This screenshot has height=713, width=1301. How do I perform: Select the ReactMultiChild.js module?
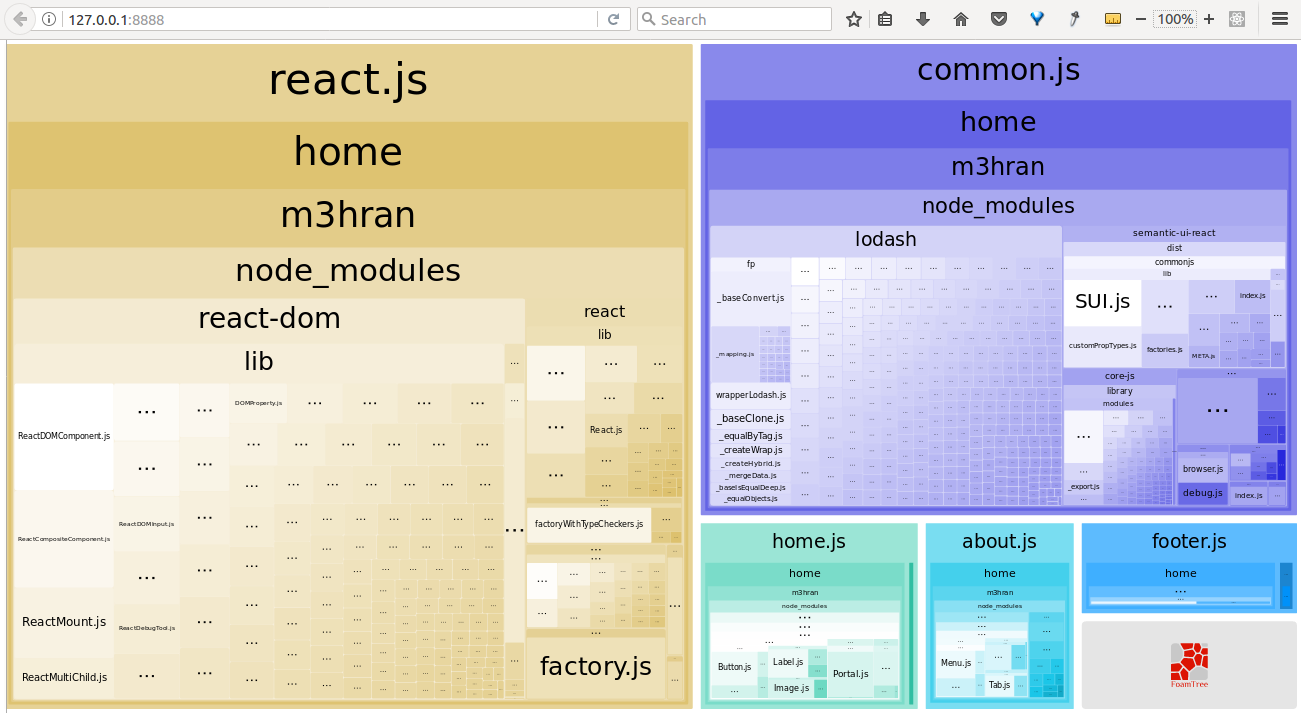(64, 677)
